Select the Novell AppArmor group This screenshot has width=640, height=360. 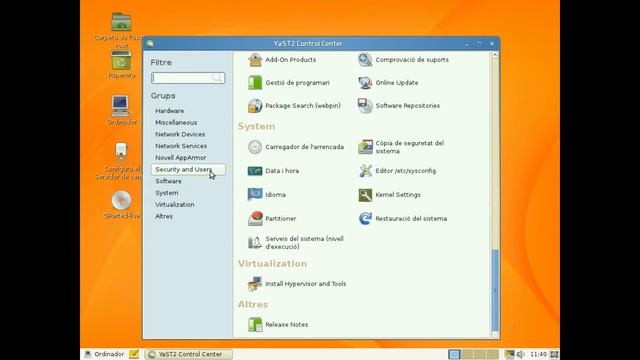coord(180,158)
